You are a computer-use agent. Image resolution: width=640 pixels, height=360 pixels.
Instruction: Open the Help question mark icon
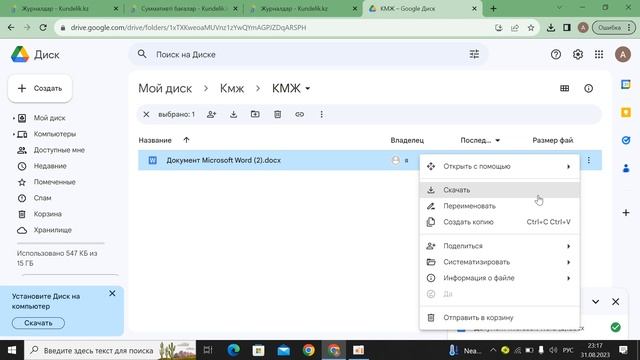tap(556, 54)
